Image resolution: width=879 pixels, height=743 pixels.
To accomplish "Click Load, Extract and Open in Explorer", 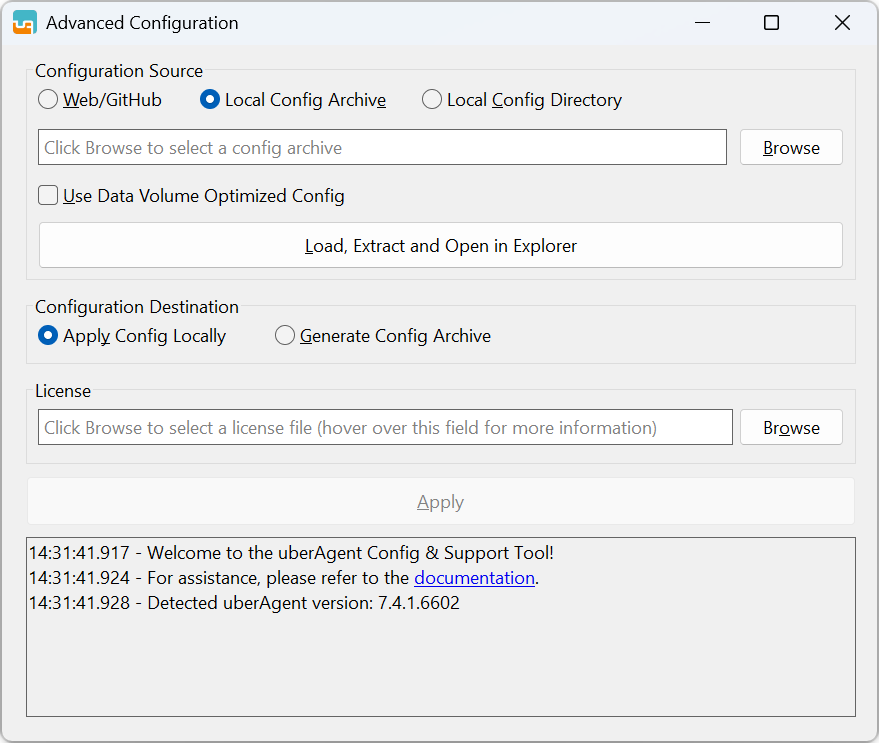I will pos(440,246).
